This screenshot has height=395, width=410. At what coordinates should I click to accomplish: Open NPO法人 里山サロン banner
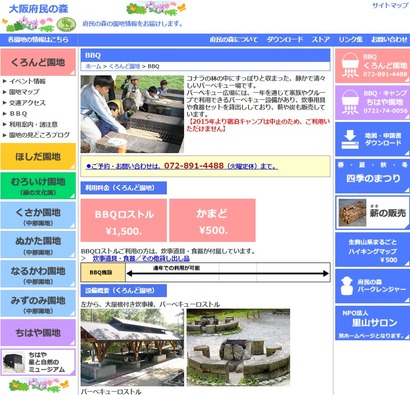click(x=372, y=323)
